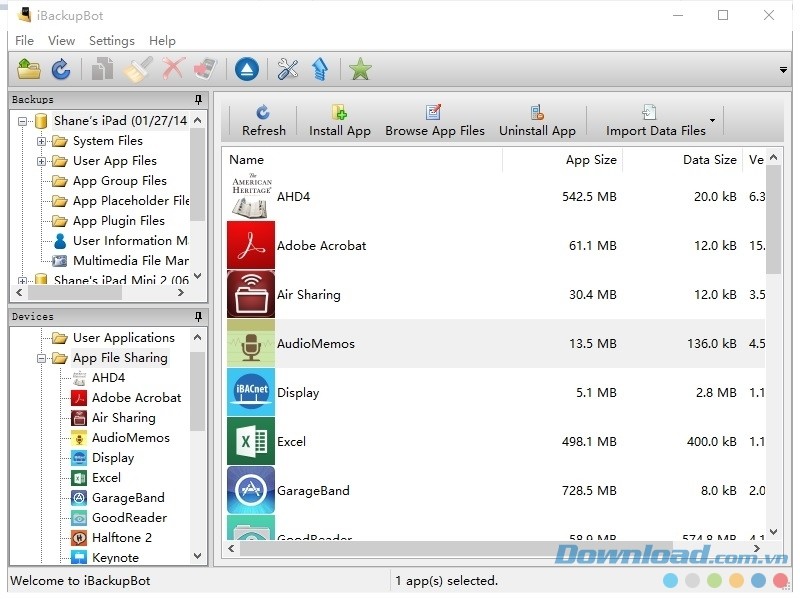Open the Import Data Files dropdown arrow
This screenshot has width=800, height=600.
point(713,121)
